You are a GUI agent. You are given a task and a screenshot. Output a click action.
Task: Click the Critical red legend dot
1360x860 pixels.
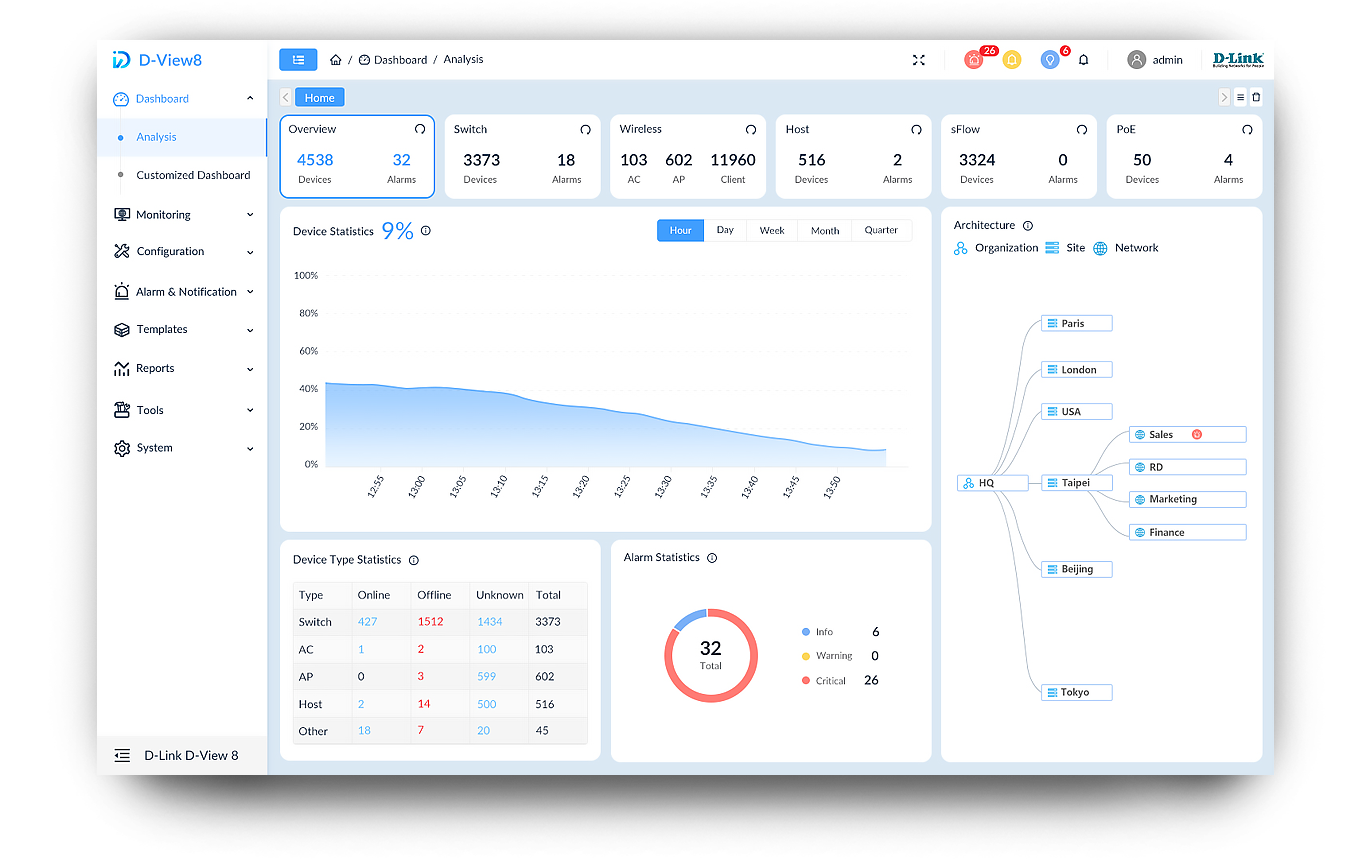coord(806,681)
